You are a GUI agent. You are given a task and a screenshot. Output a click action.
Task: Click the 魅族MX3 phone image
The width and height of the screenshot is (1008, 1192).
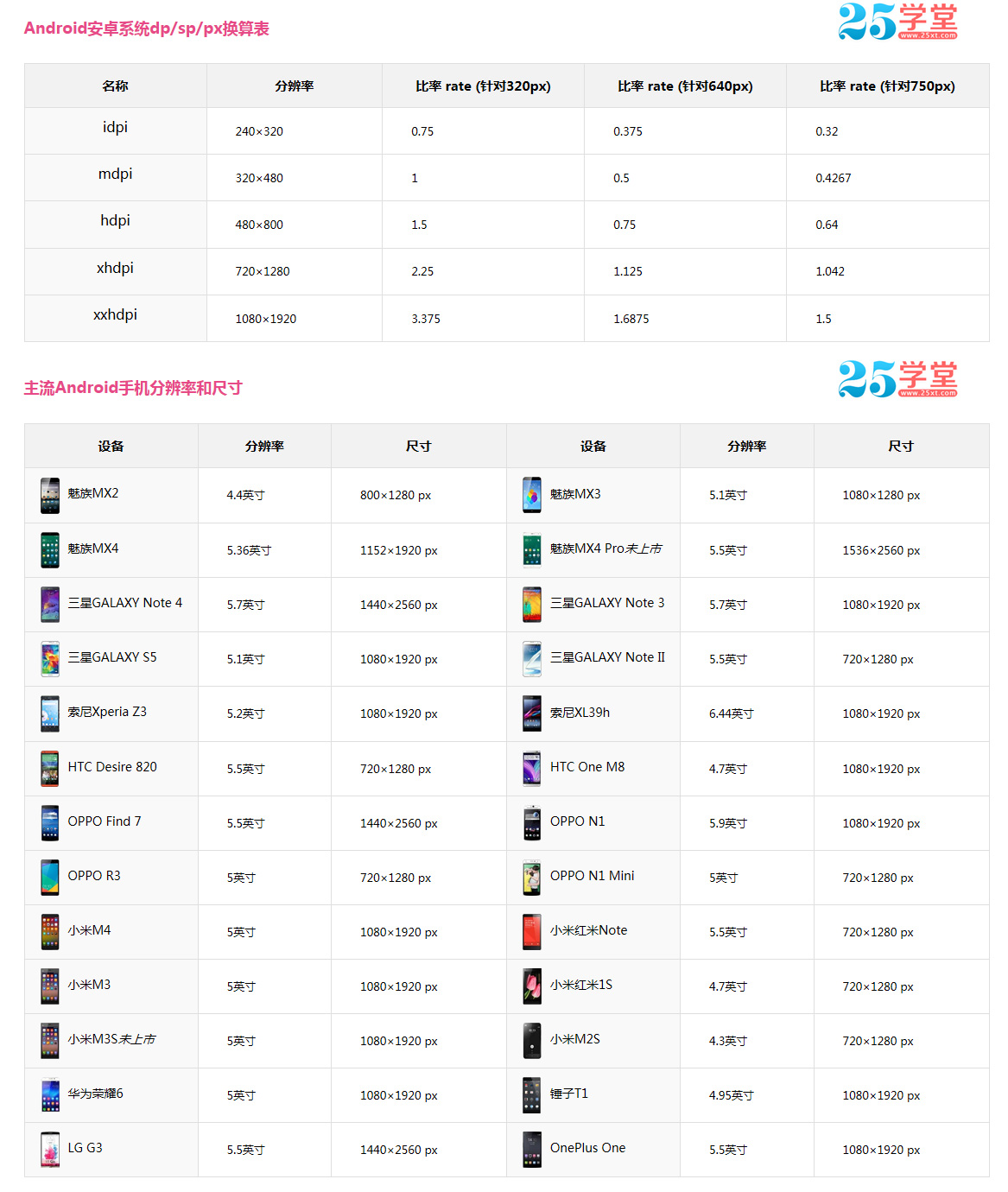[532, 496]
